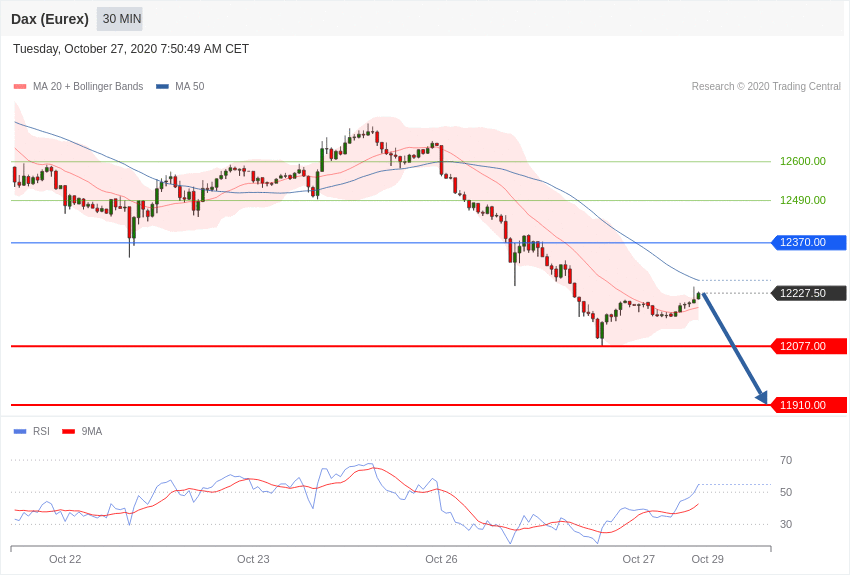
Task: Toggle the RSI legend label
Action: [x=41, y=432]
